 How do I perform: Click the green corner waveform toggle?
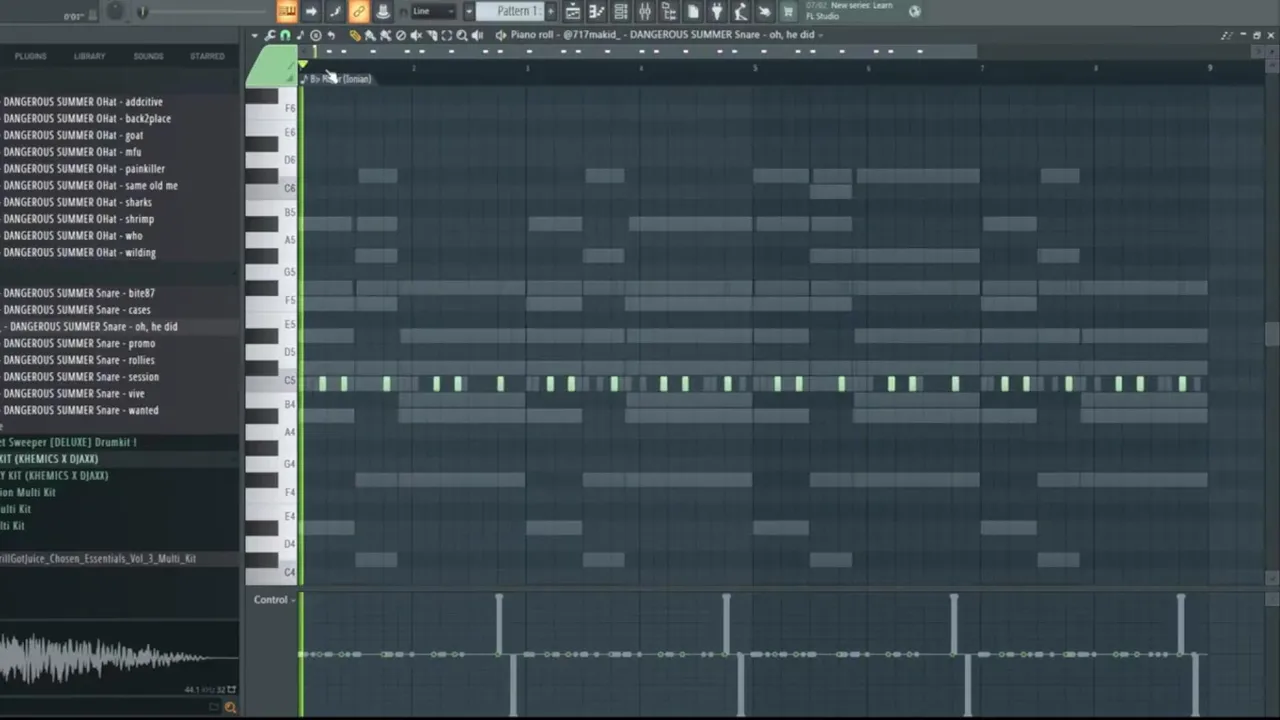coord(270,66)
